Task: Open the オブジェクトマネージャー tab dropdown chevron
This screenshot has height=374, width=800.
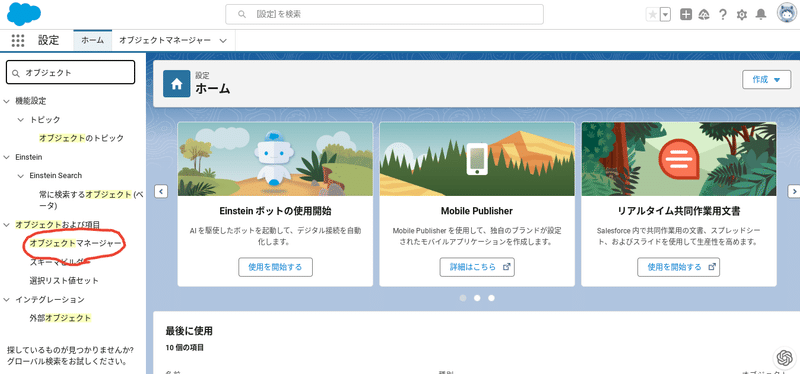Action: [x=223, y=41]
